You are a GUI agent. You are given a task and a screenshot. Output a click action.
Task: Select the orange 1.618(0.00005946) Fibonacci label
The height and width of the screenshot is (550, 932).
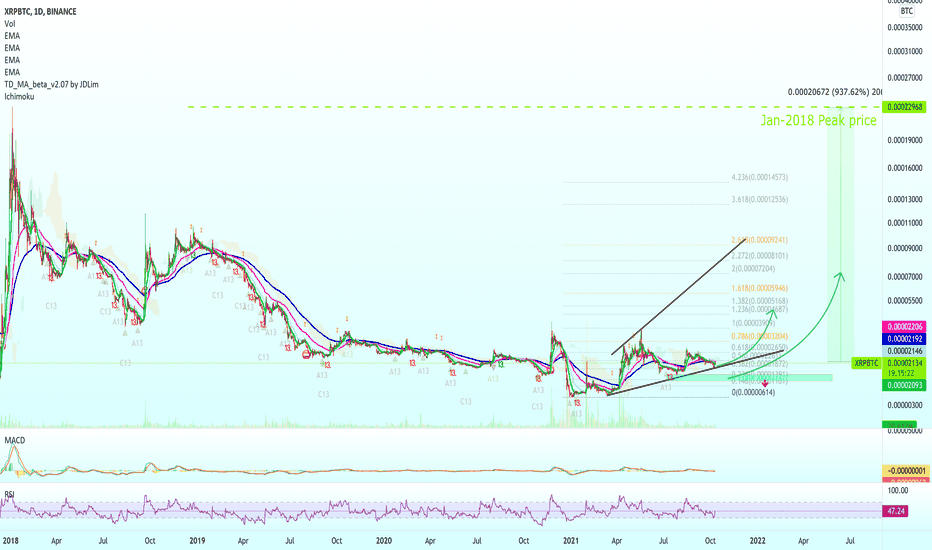point(760,288)
